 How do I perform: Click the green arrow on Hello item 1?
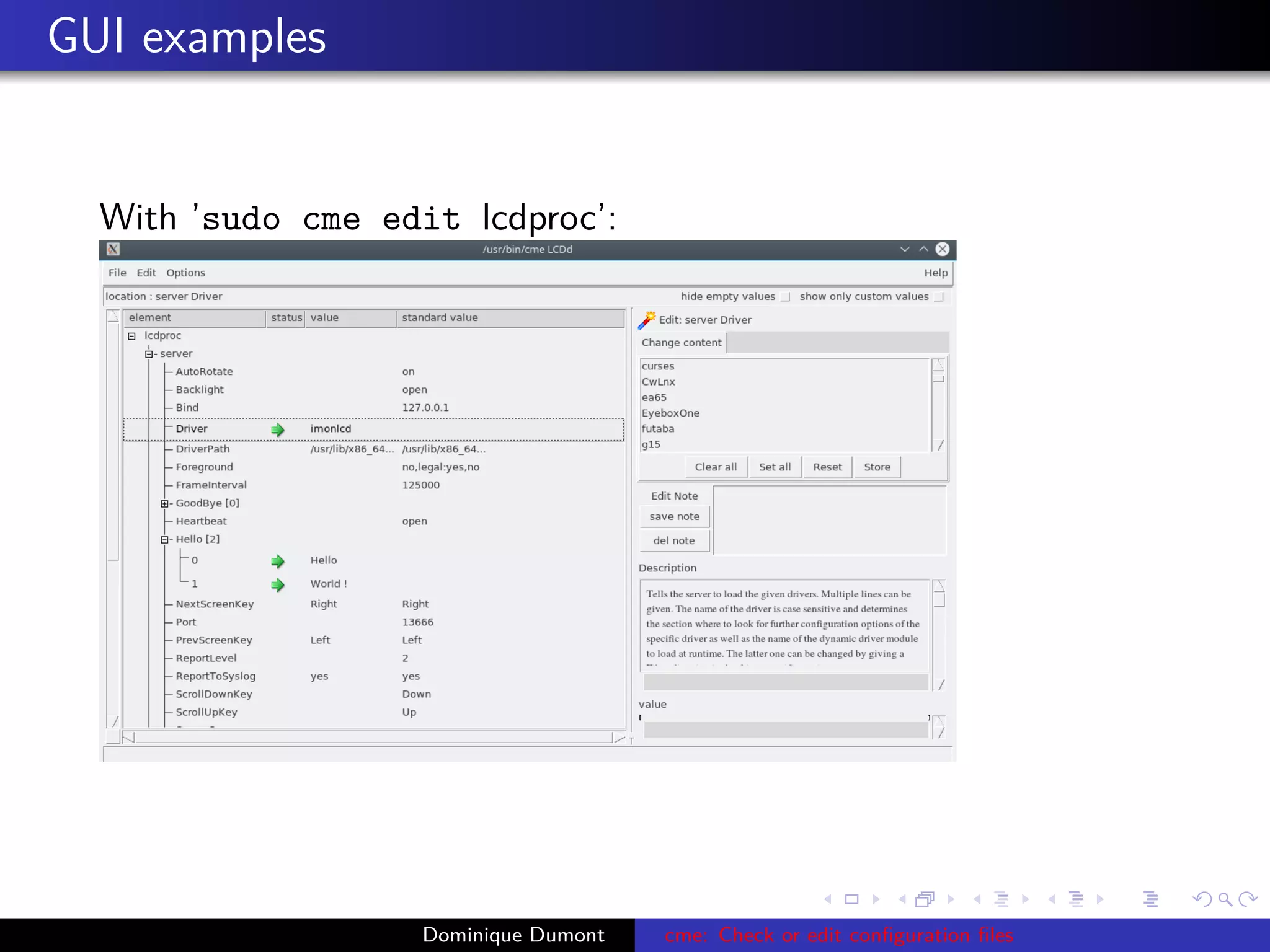[278, 585]
